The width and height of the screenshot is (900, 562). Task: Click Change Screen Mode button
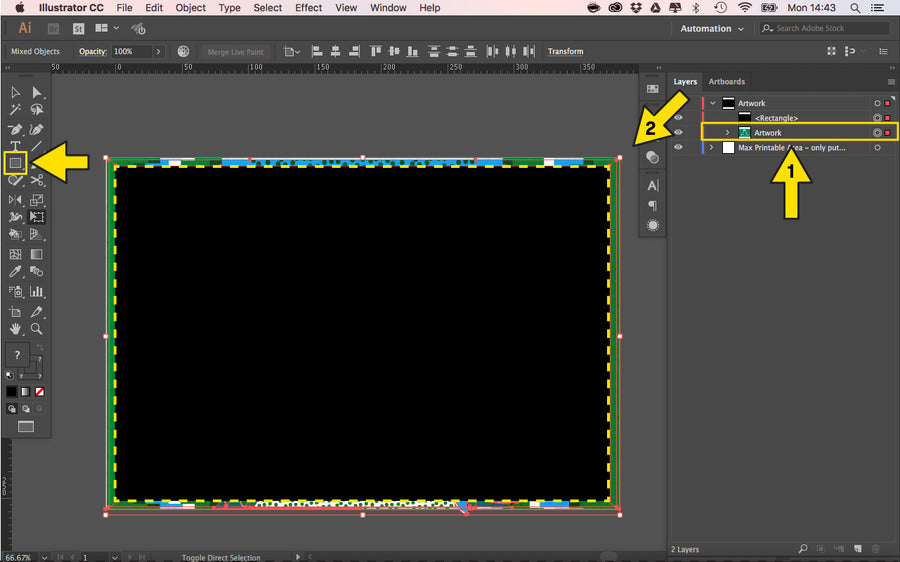(26, 427)
